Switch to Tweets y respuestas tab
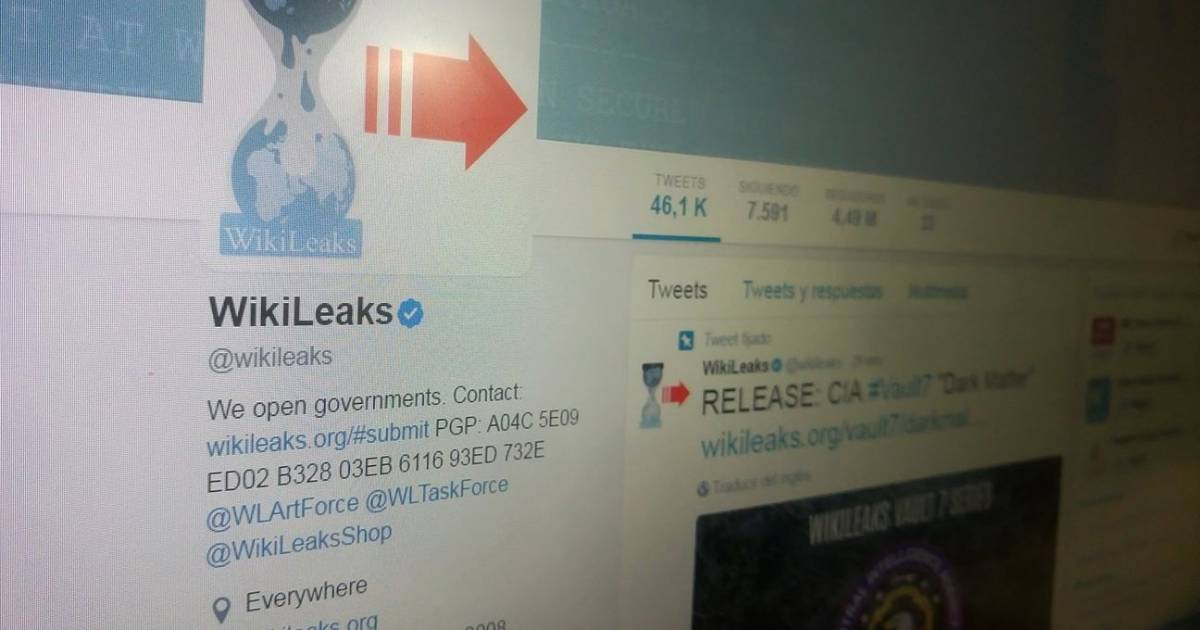The width and height of the screenshot is (1200, 630). coord(812,292)
